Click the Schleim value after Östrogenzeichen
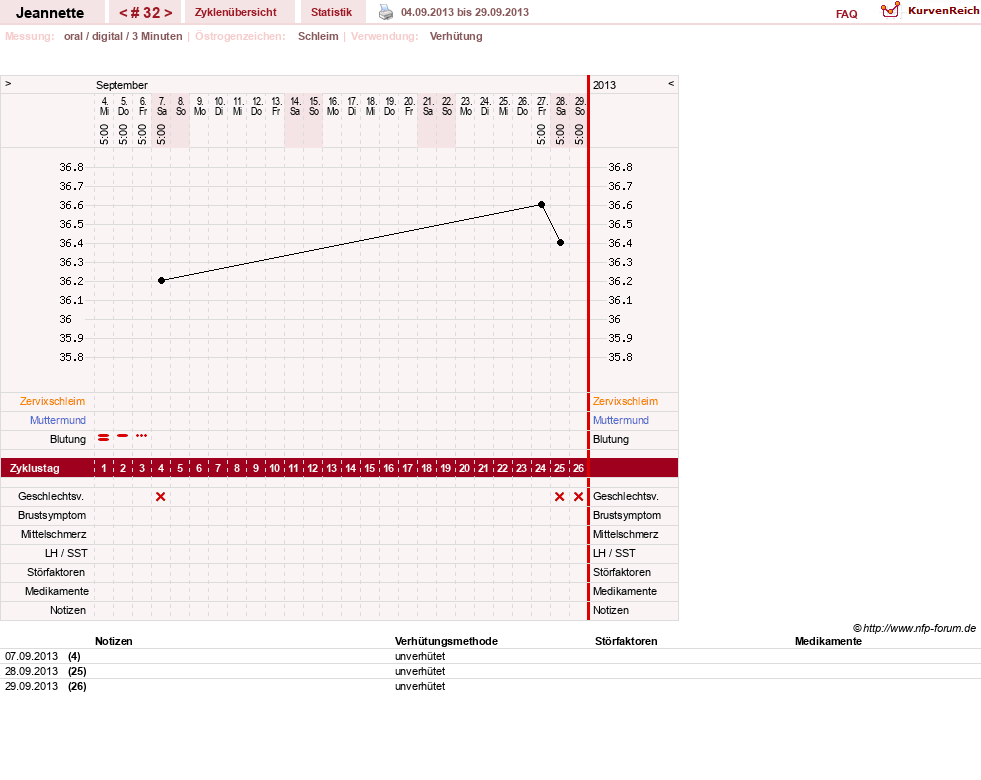This screenshot has height=780, width=981. (x=318, y=36)
